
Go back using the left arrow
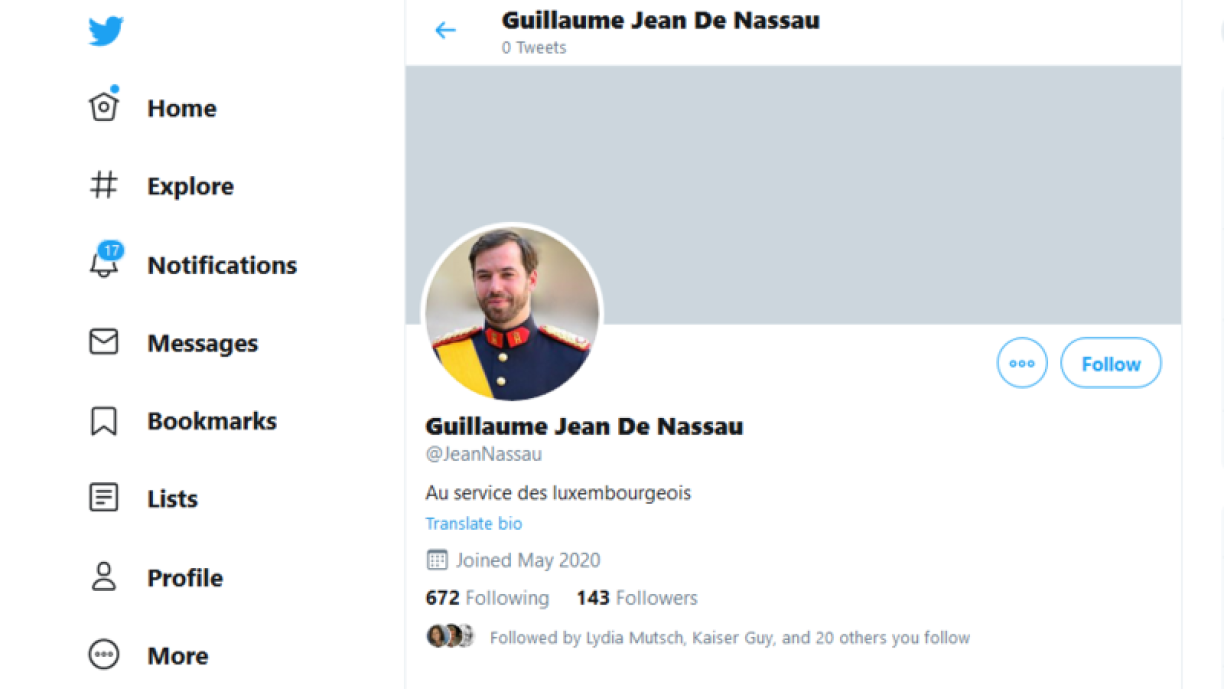click(445, 31)
